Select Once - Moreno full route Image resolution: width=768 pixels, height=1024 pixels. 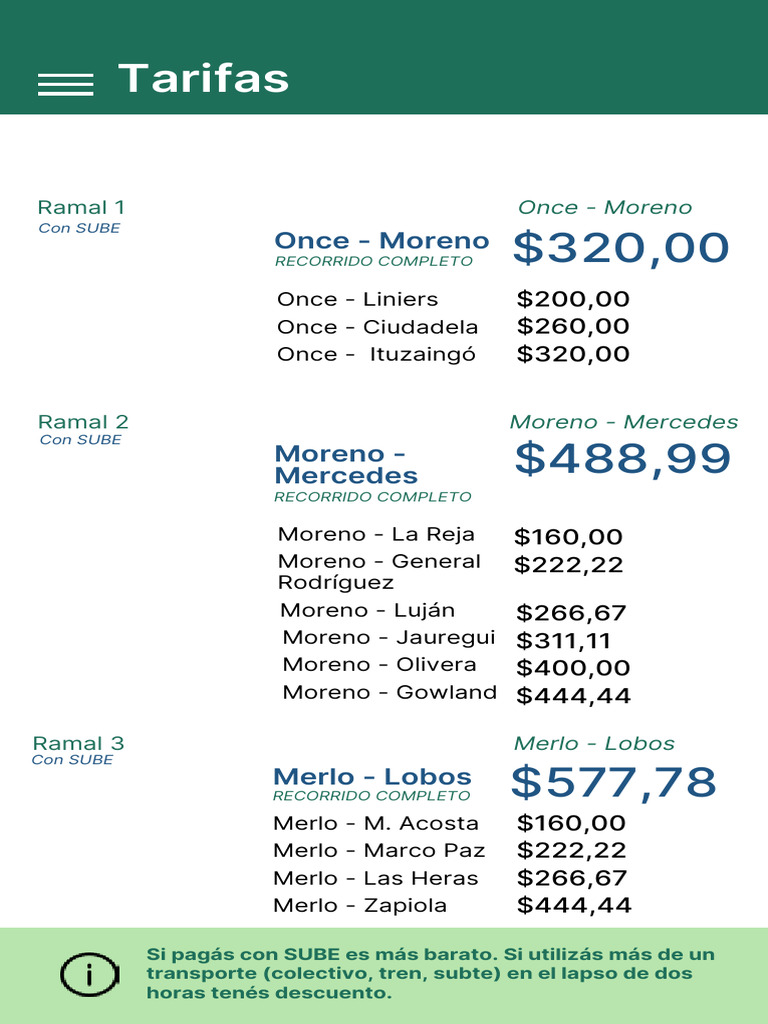pyautogui.click(x=381, y=241)
